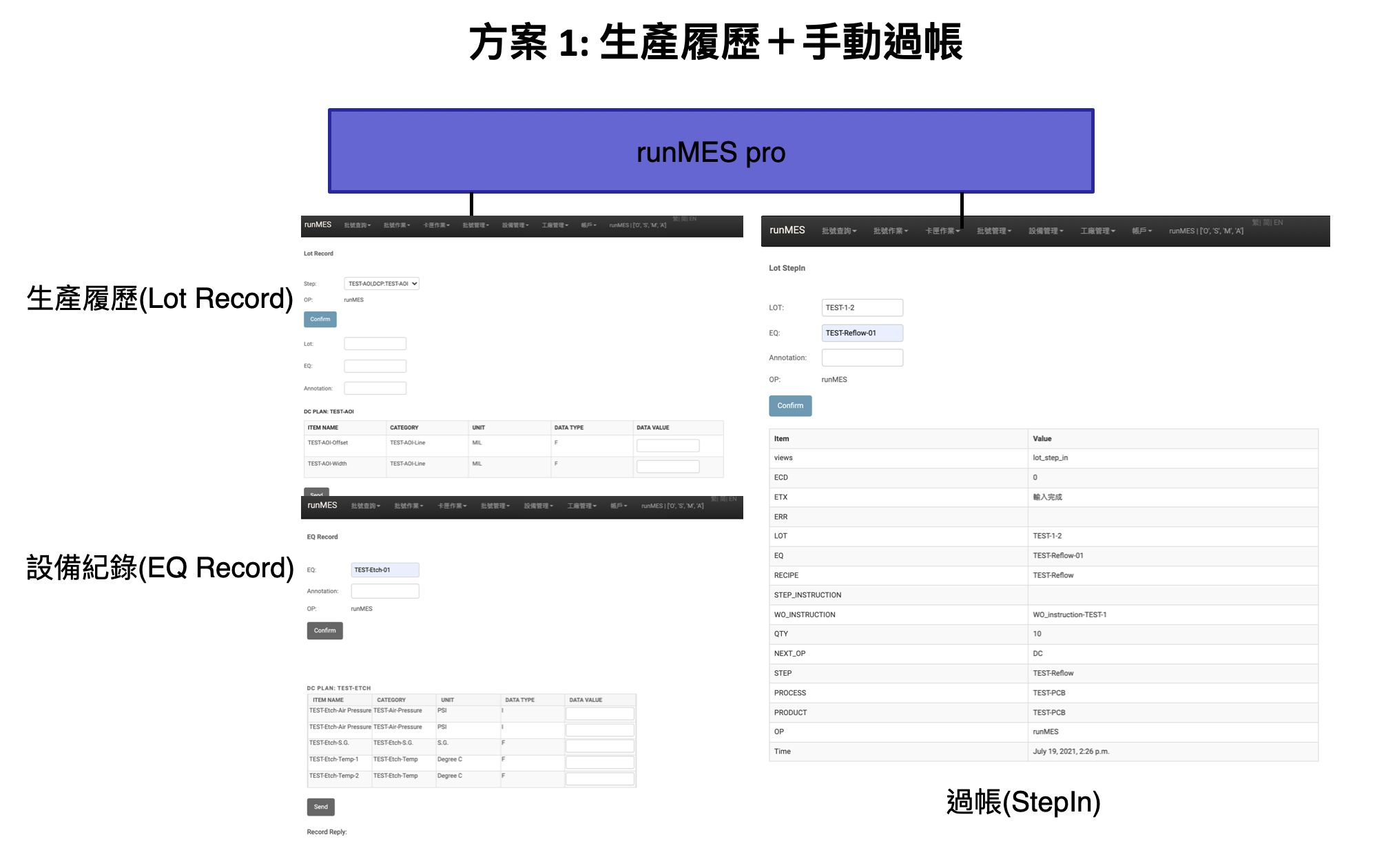Focus the Lot input in Lot Record
The height and width of the screenshot is (868, 1375).
click(x=375, y=343)
